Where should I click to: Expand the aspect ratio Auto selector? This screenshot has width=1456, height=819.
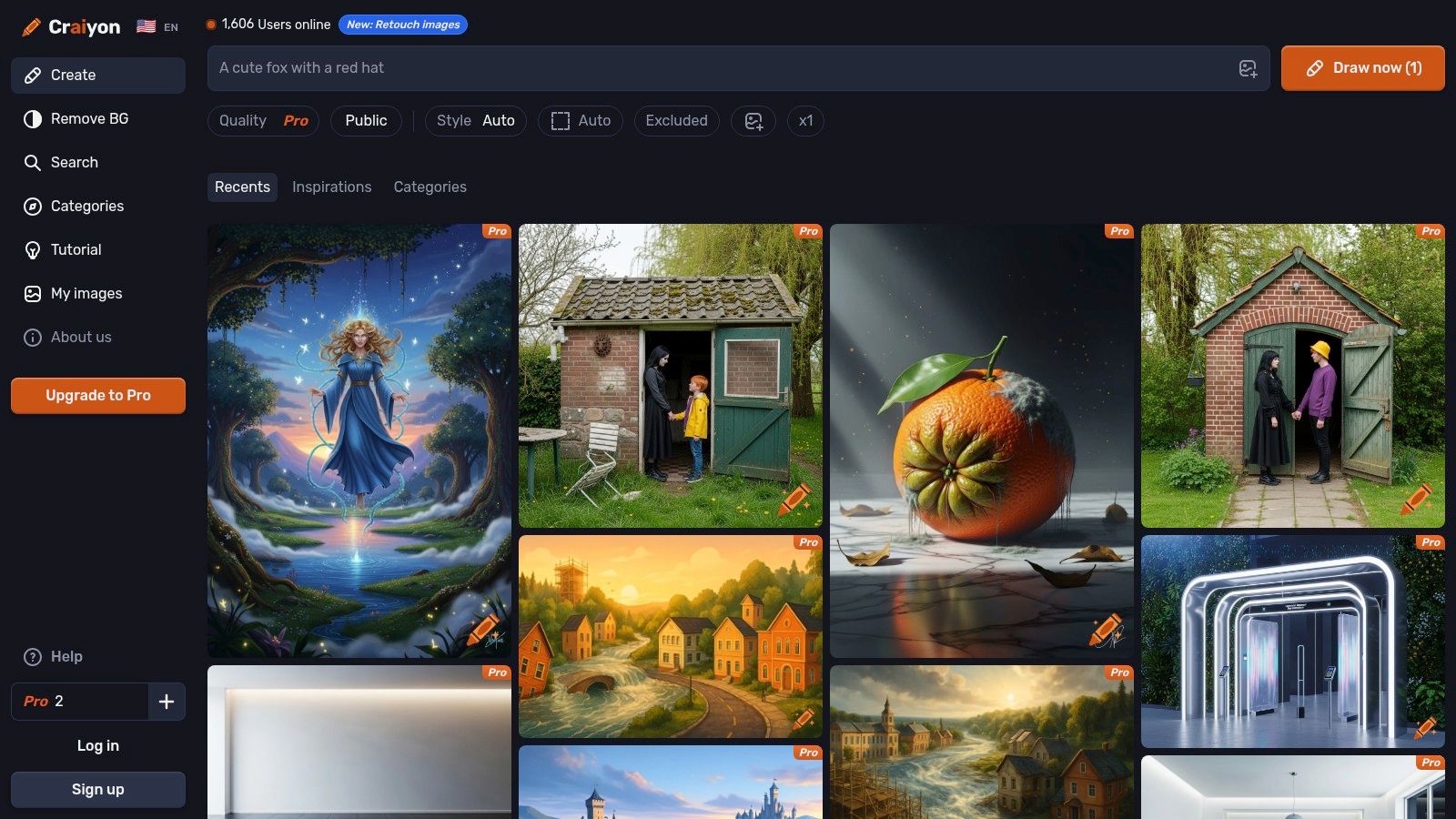[581, 121]
